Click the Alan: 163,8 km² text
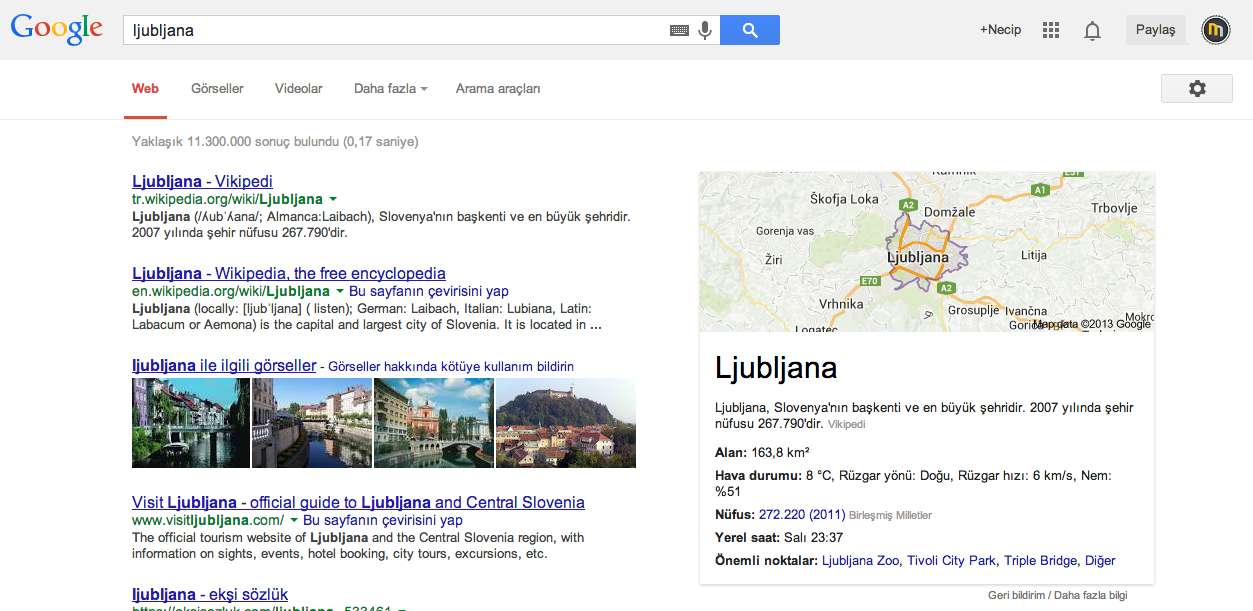The width and height of the screenshot is (1253, 611). (762, 452)
